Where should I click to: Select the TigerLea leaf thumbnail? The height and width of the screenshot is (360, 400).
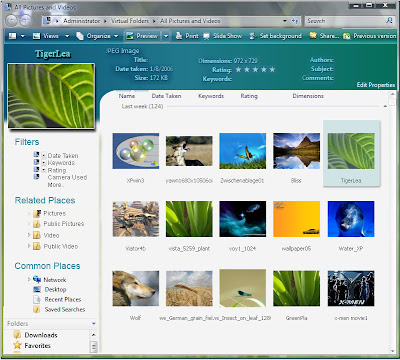point(351,151)
